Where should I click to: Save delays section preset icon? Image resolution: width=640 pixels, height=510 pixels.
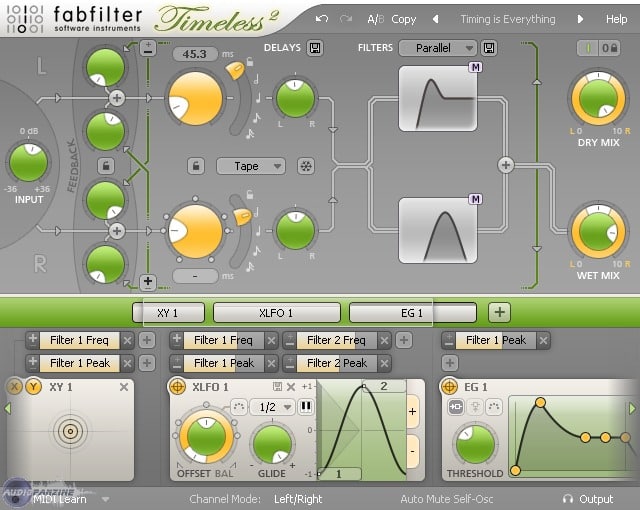pyautogui.click(x=315, y=48)
